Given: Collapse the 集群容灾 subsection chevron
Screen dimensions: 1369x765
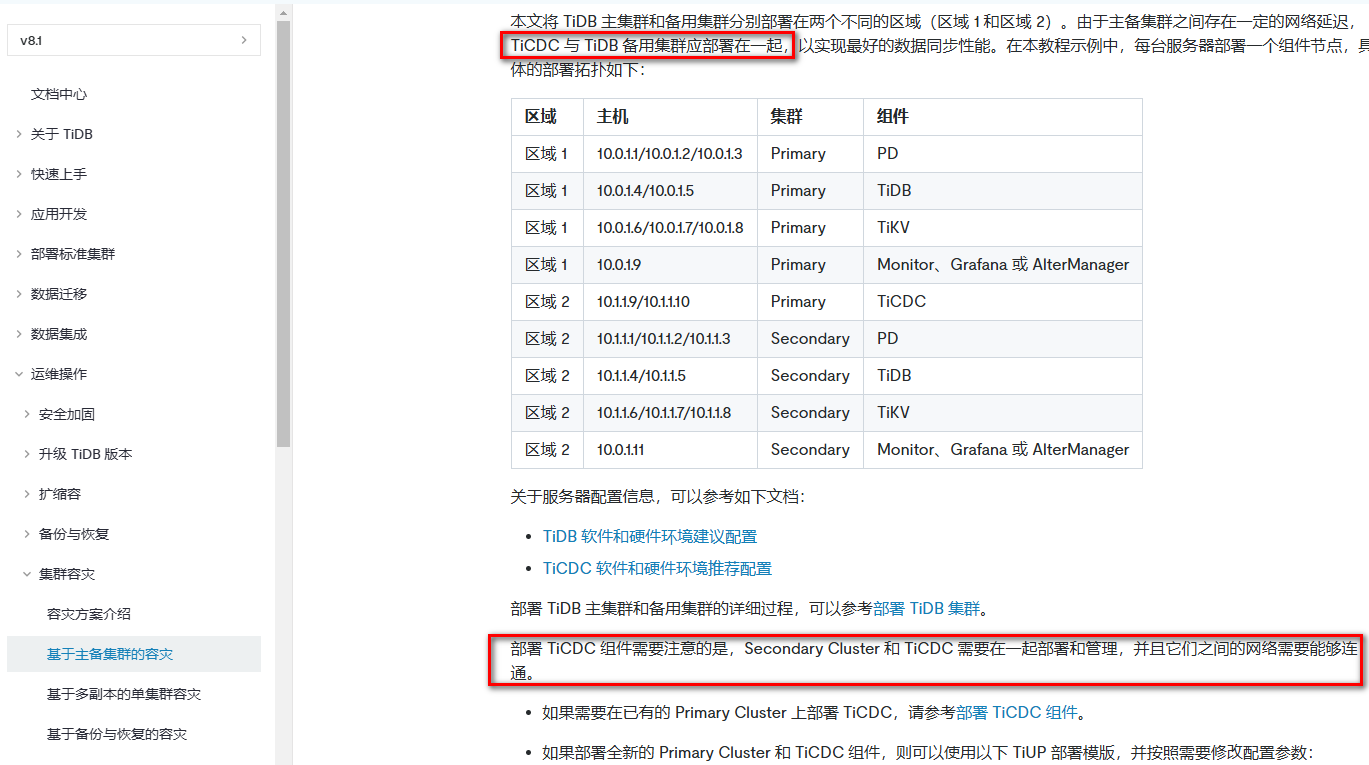Looking at the screenshot, I should [x=27, y=574].
